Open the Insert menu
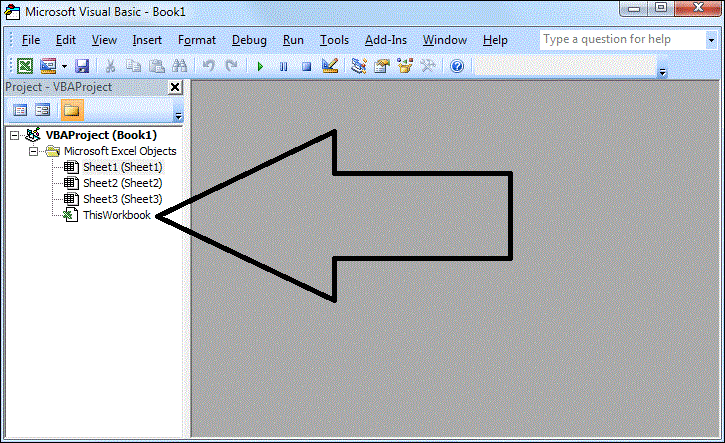This screenshot has height=443, width=725. click(x=147, y=40)
